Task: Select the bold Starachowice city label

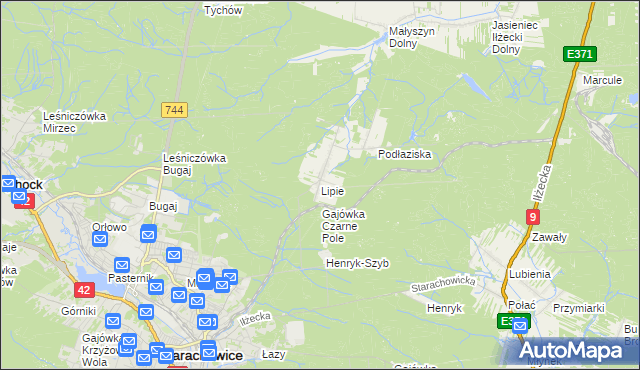Action: (x=206, y=356)
